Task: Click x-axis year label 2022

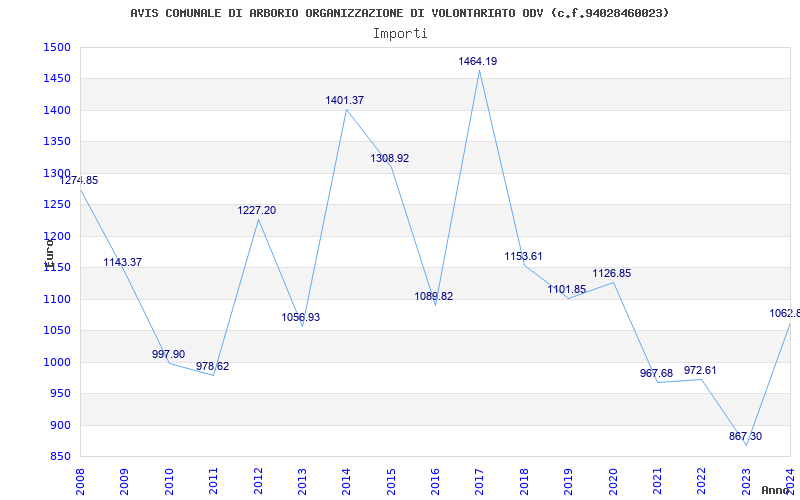Action: [x=702, y=482]
